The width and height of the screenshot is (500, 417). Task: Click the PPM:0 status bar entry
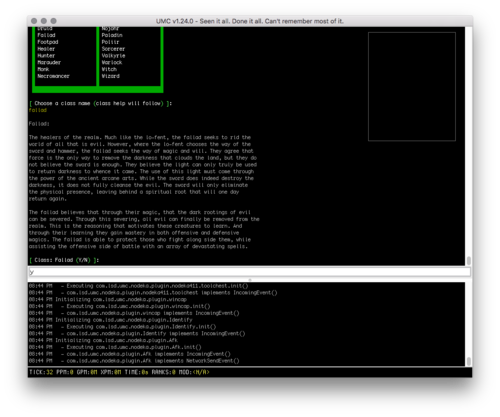tap(65, 372)
